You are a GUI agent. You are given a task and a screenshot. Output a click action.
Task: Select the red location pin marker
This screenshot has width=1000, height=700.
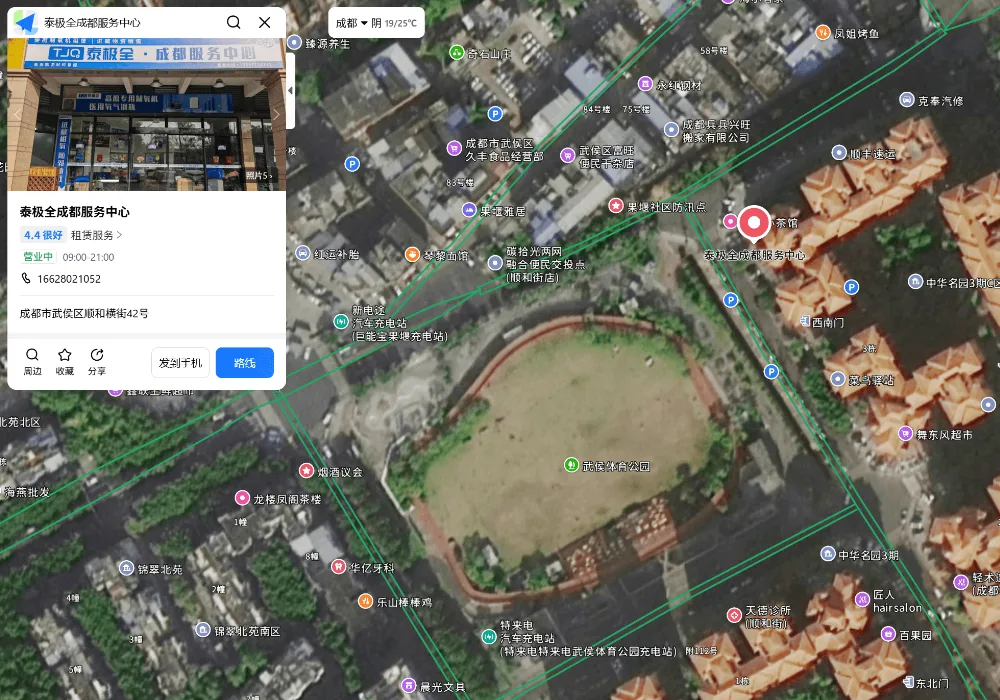coord(754,224)
